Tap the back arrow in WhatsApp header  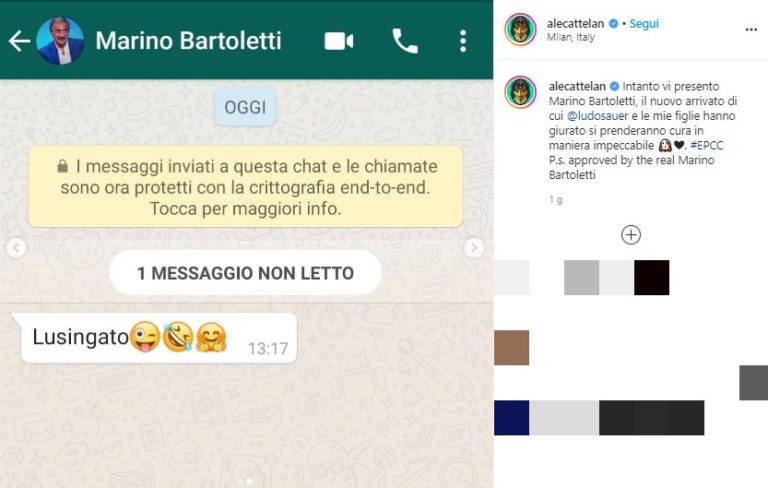click(x=20, y=41)
